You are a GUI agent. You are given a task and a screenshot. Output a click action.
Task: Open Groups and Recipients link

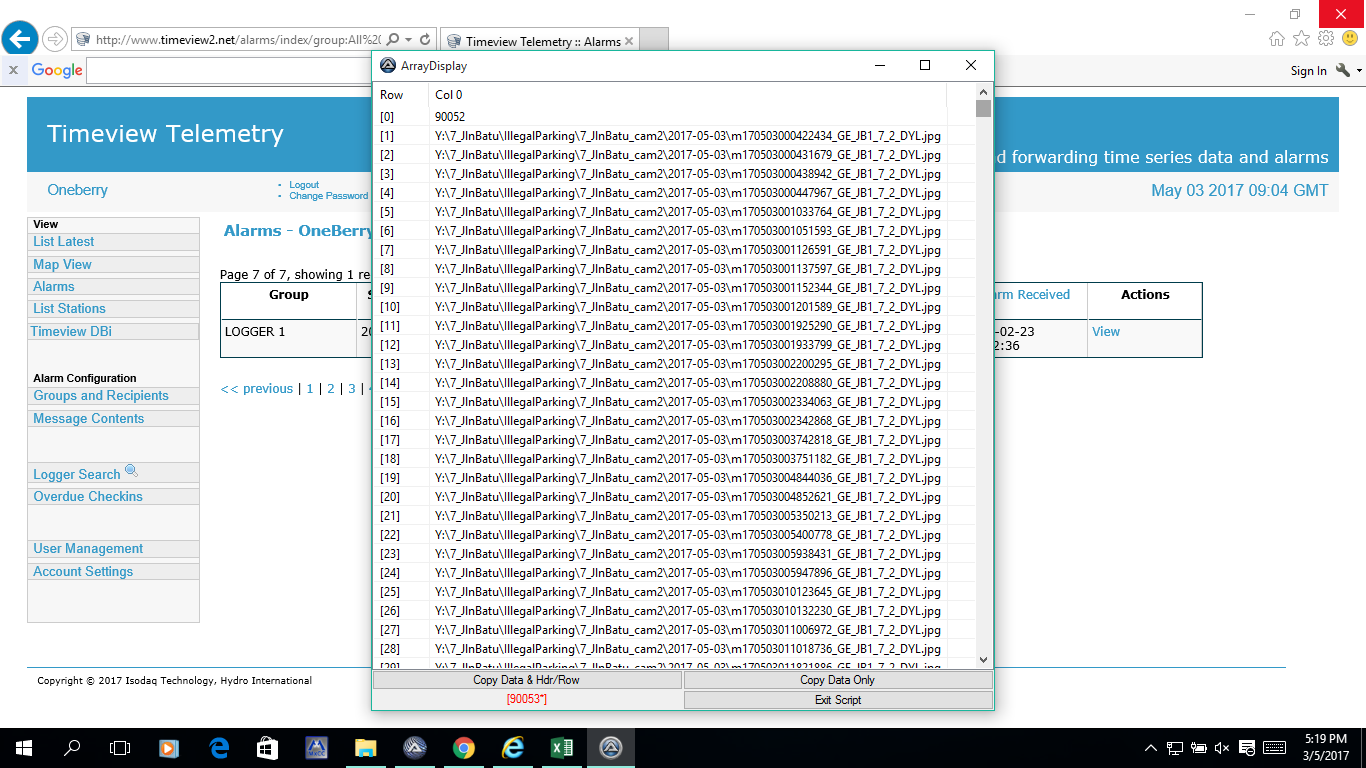101,395
